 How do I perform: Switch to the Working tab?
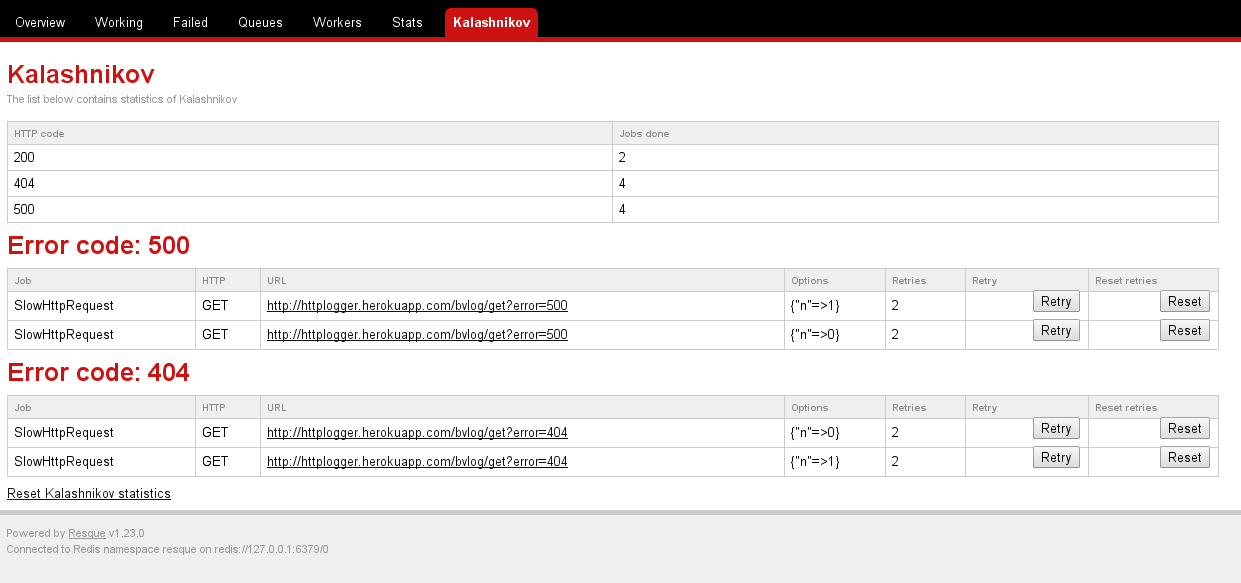(119, 22)
